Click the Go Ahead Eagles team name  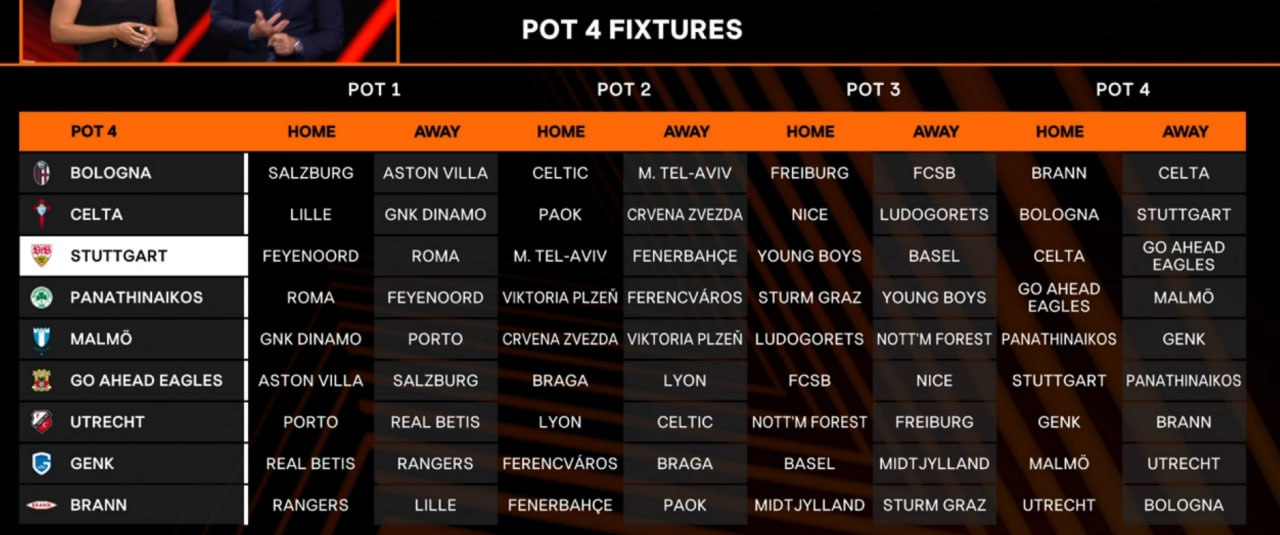tap(146, 380)
